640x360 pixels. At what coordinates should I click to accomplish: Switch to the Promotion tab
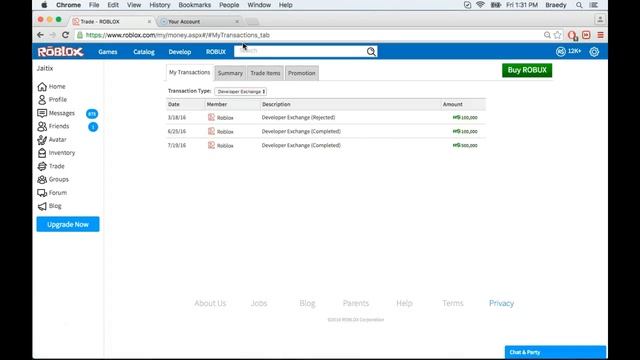click(302, 73)
